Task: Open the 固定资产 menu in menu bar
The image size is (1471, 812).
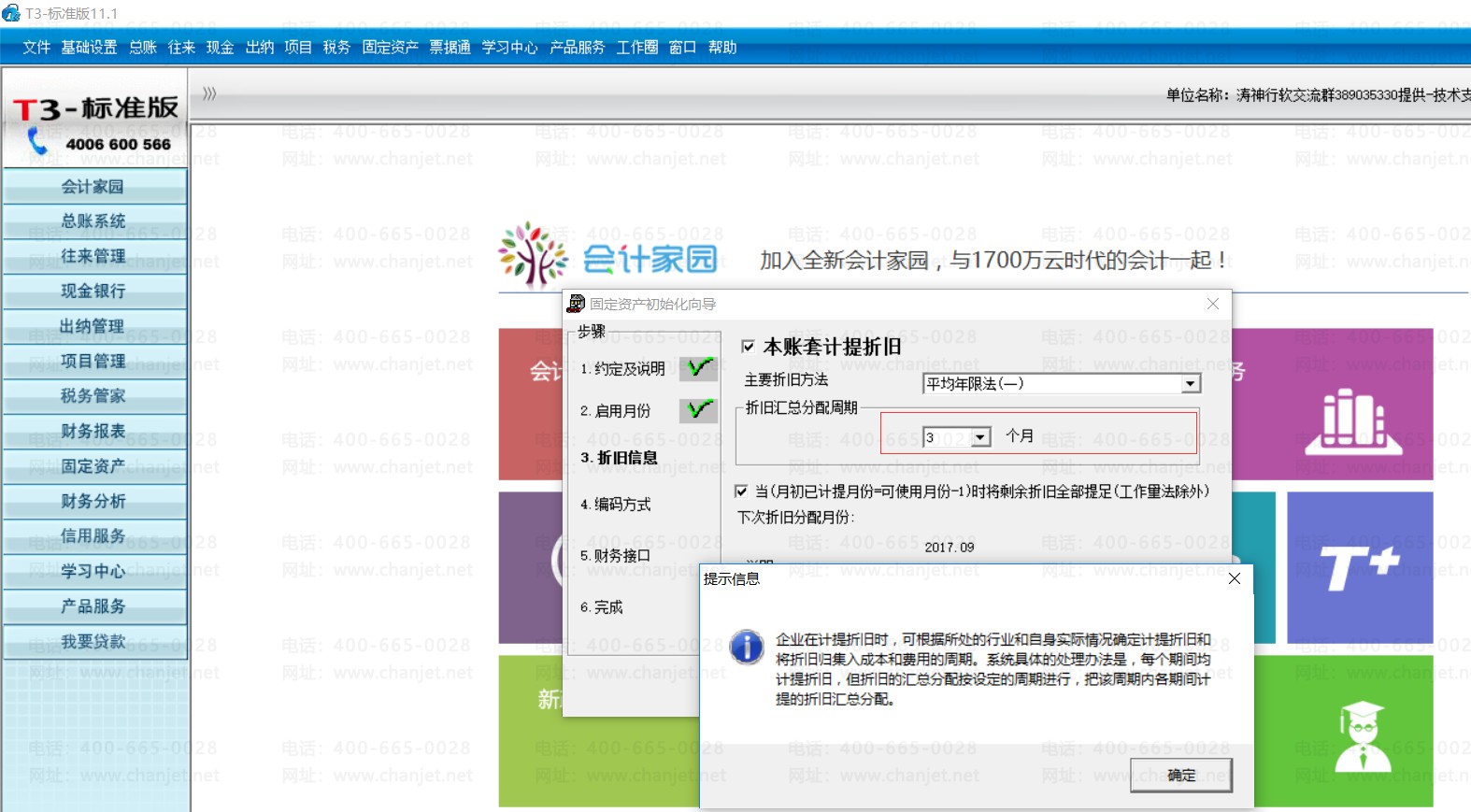Action: coord(391,48)
